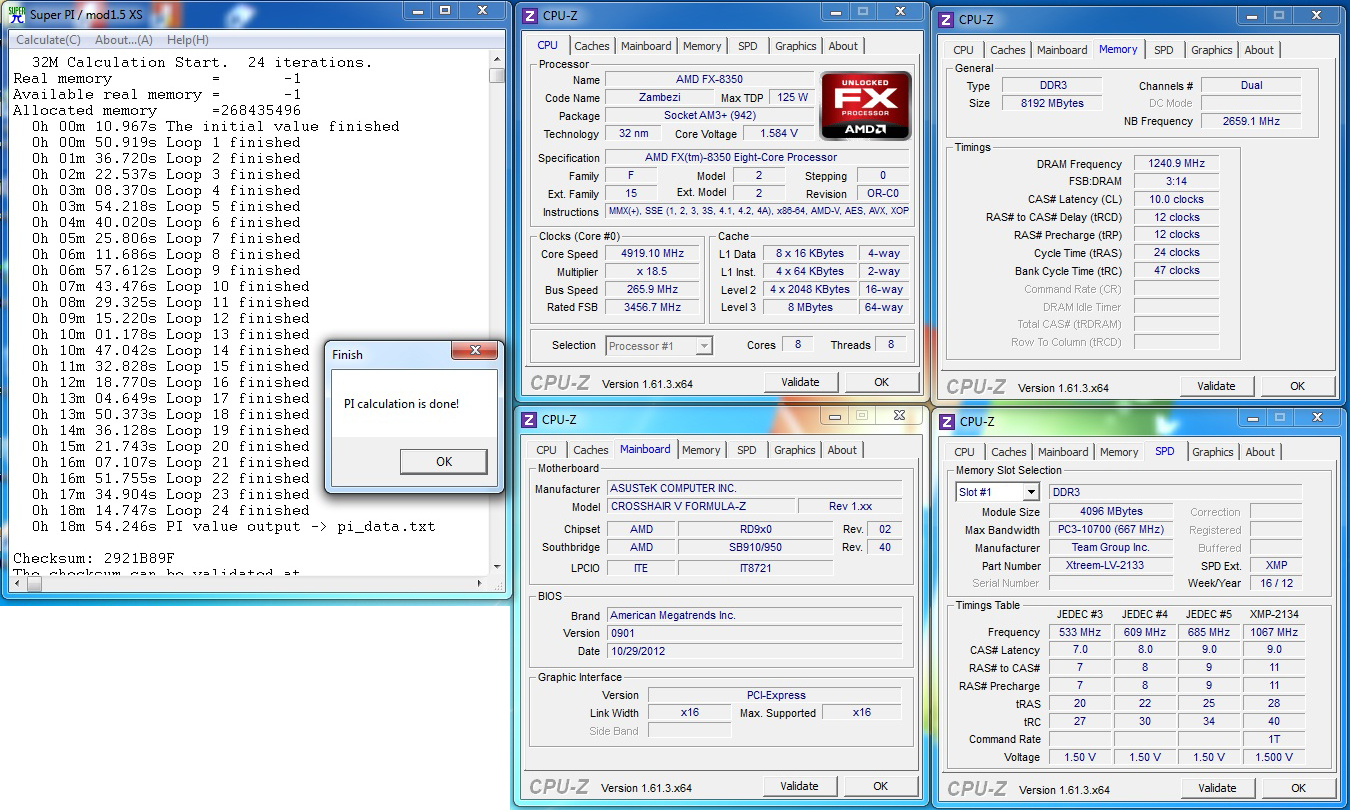Click CPU-Z icon in Memory window title
This screenshot has height=810, width=1350.
click(946, 19)
